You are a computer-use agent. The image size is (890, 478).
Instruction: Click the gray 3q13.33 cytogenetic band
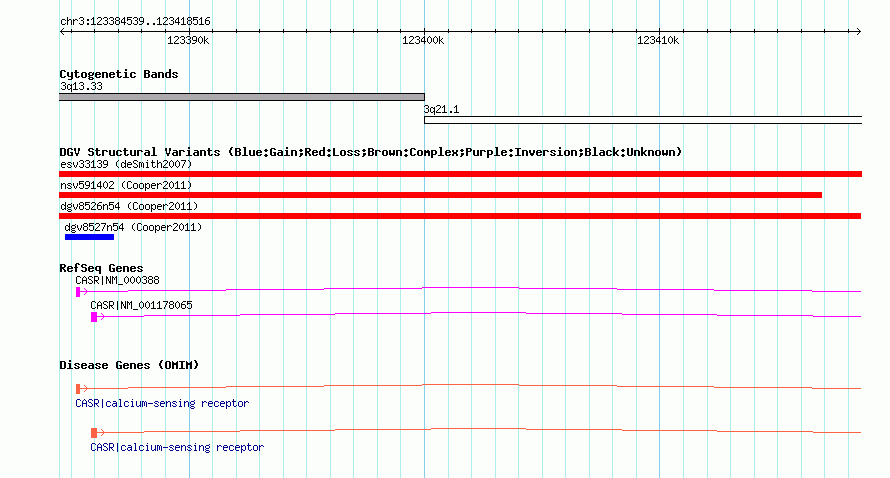click(x=242, y=97)
